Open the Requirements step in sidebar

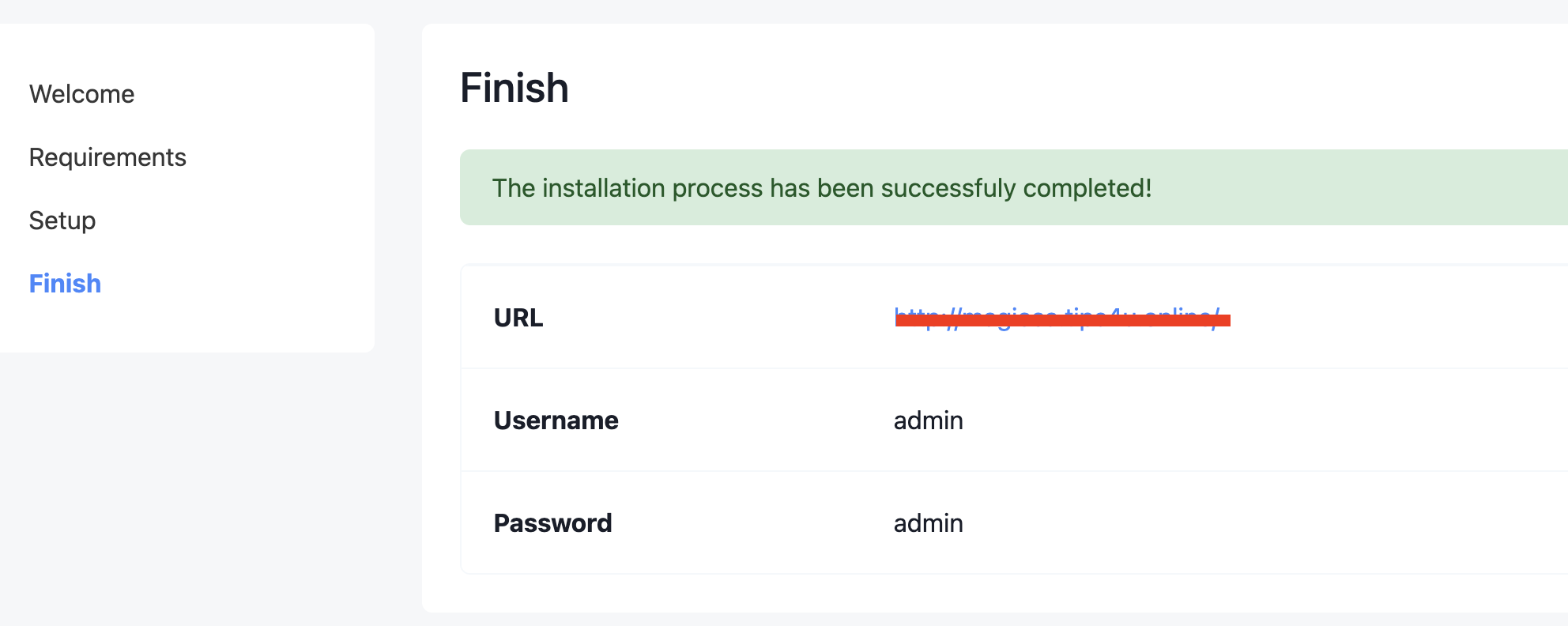coord(107,157)
